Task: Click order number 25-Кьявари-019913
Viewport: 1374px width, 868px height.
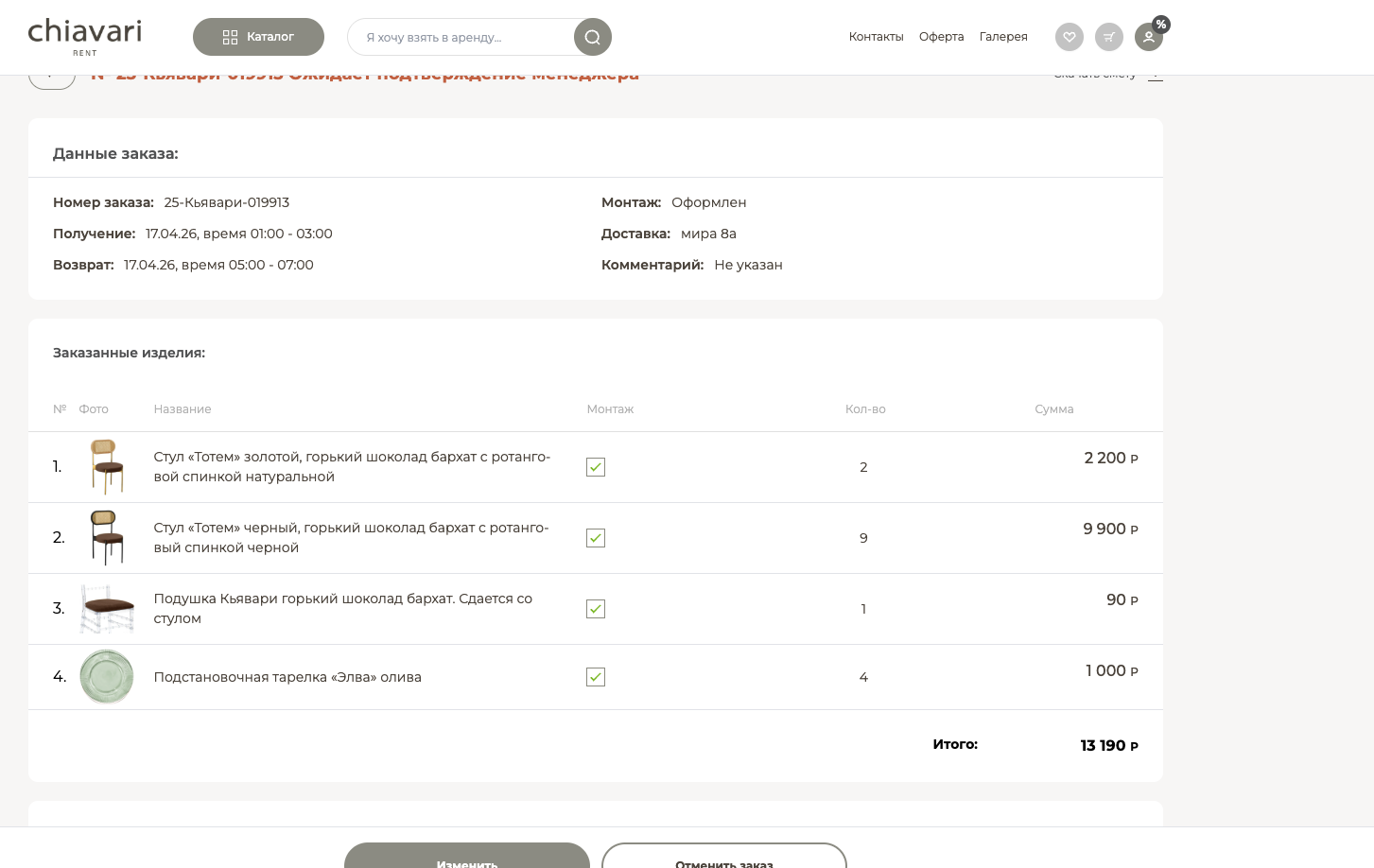Action: click(227, 202)
